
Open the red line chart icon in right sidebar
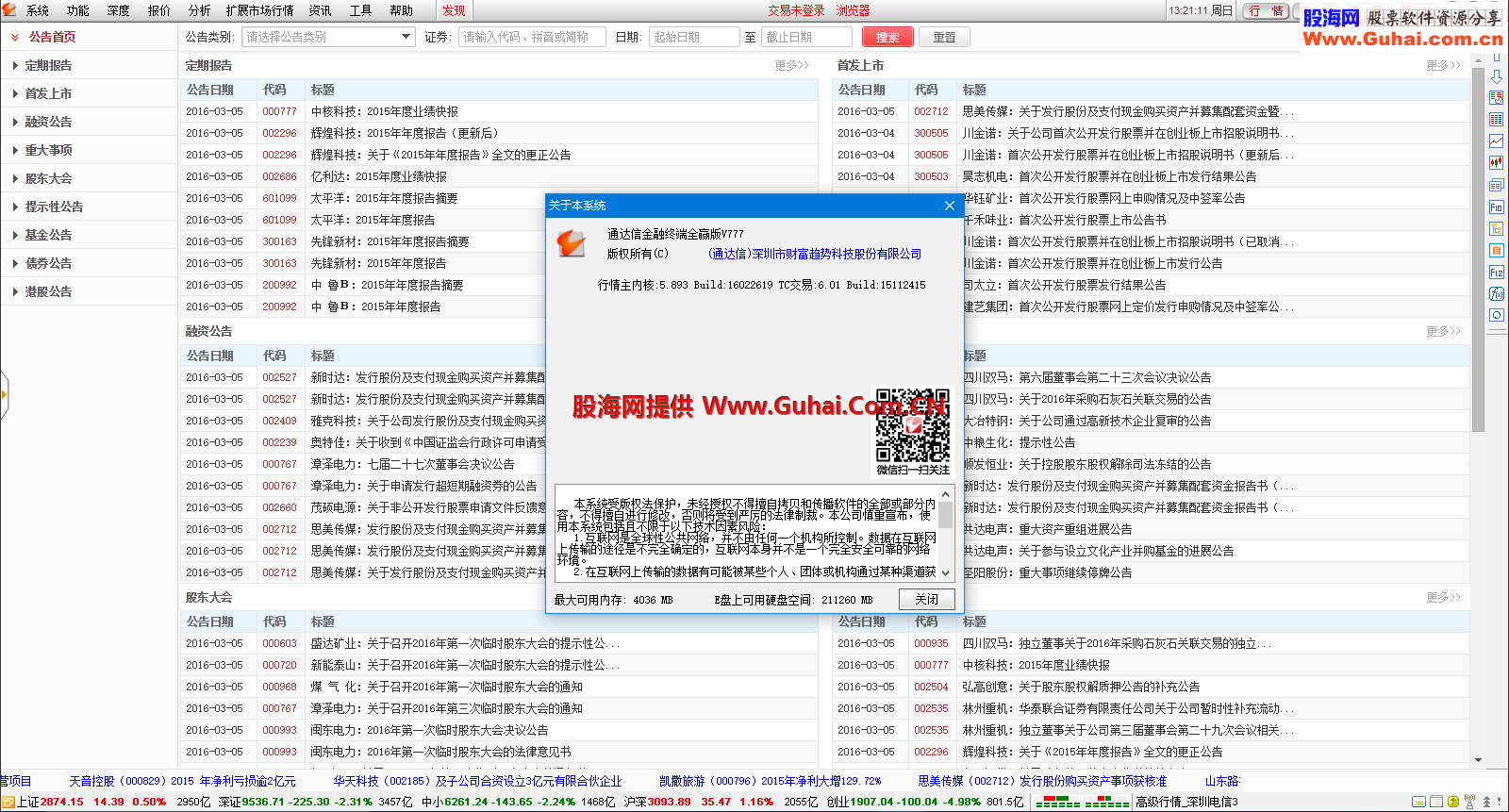(1497, 141)
